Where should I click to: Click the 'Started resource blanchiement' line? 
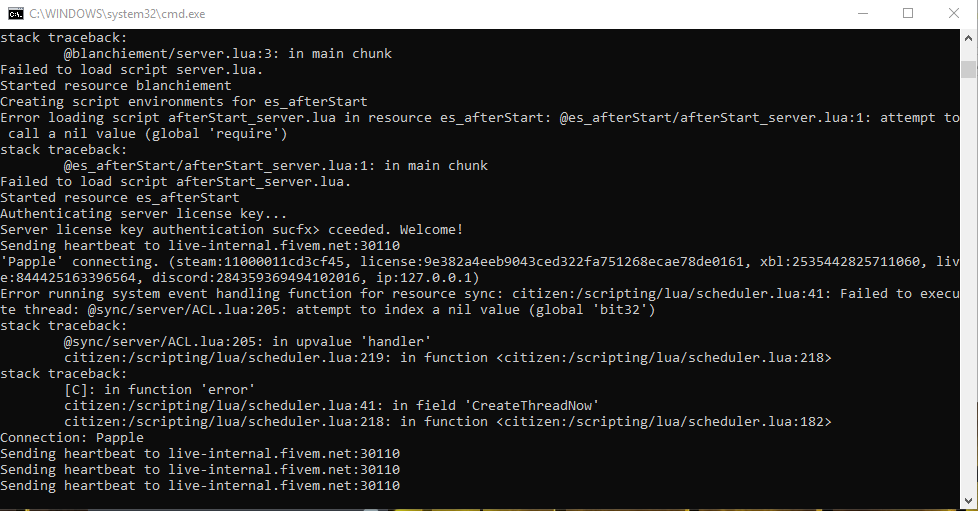pyautogui.click(x=116, y=85)
